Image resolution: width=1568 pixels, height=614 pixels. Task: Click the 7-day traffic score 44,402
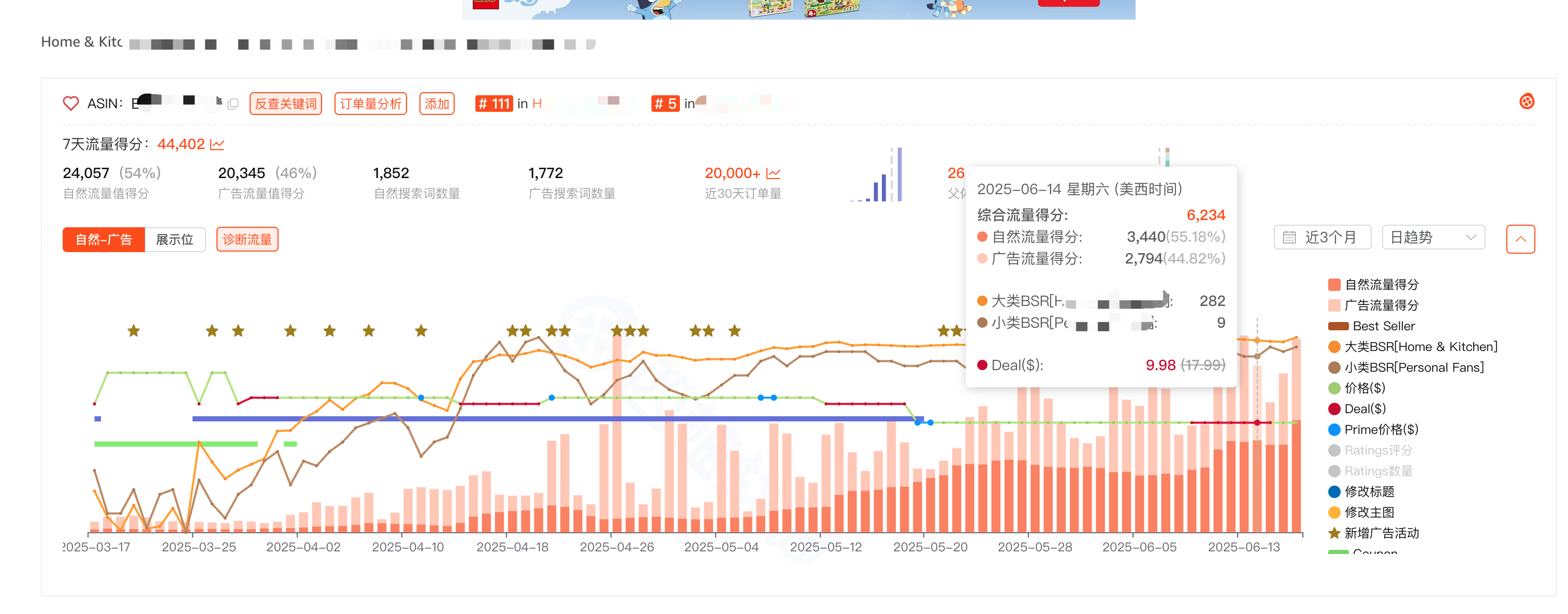pyautogui.click(x=181, y=144)
